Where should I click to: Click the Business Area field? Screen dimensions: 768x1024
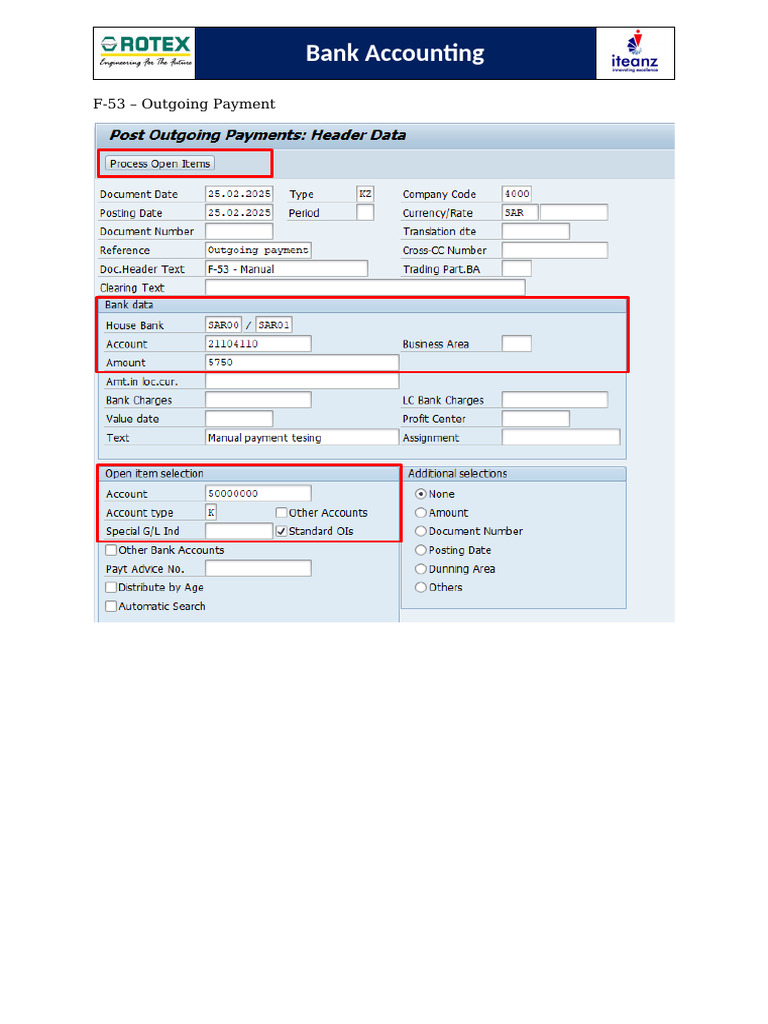pyautogui.click(x=517, y=344)
